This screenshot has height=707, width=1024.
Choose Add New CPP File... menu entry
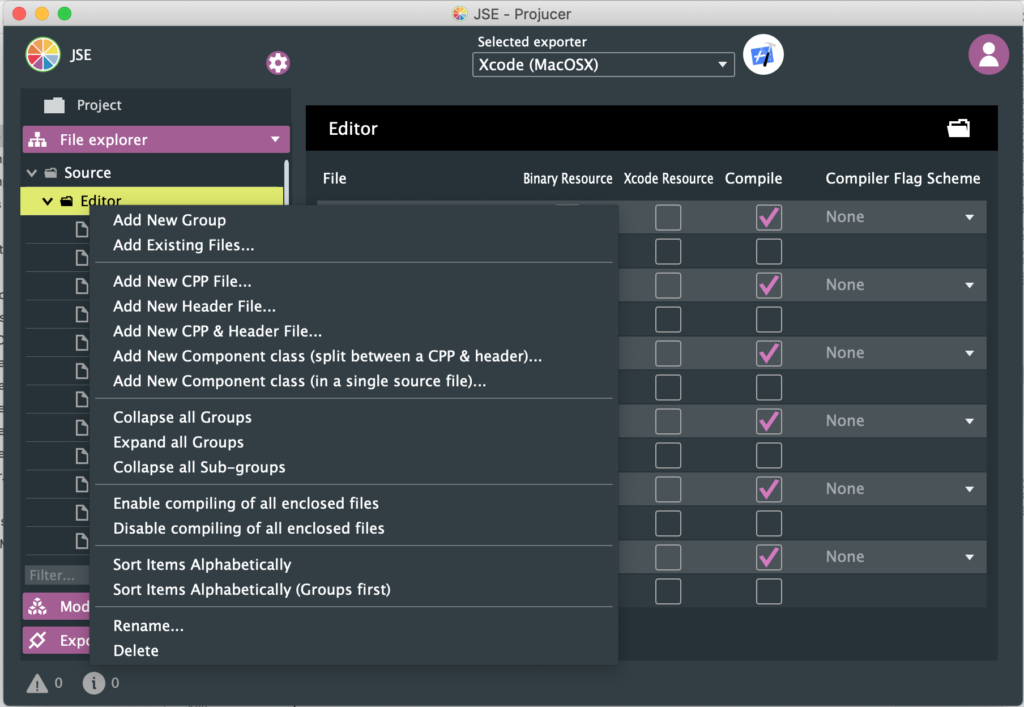pos(182,282)
